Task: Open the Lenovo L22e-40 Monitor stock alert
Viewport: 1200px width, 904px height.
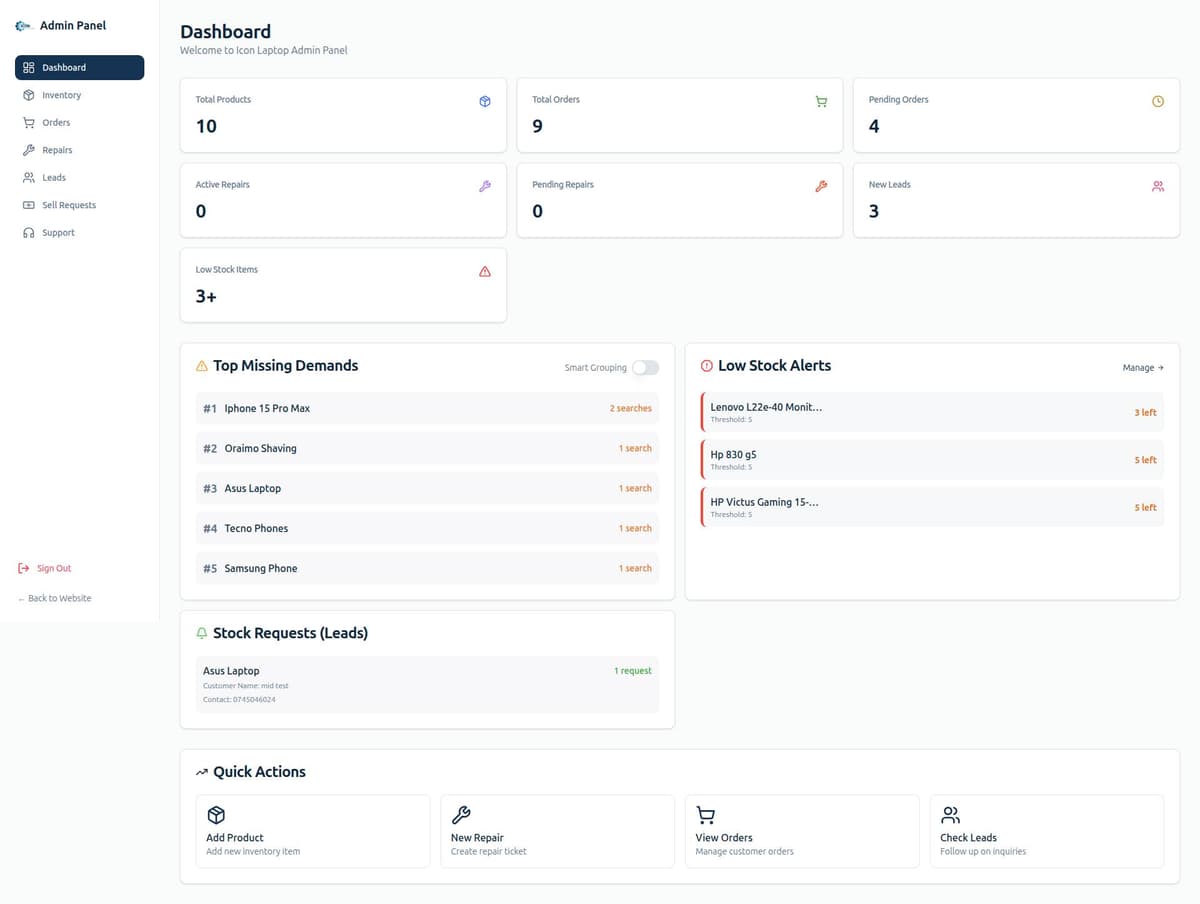Action: click(x=932, y=412)
